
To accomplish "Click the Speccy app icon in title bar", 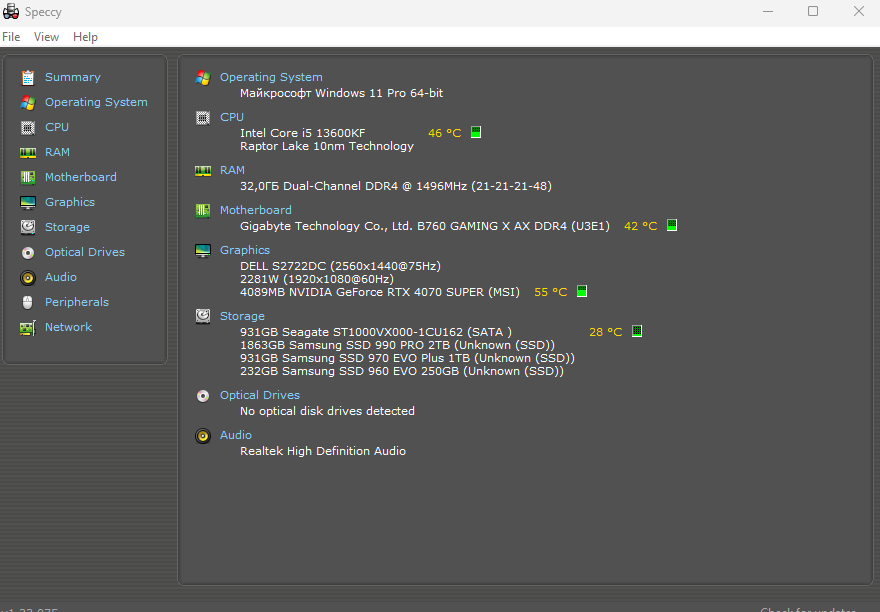I will tap(12, 11).
